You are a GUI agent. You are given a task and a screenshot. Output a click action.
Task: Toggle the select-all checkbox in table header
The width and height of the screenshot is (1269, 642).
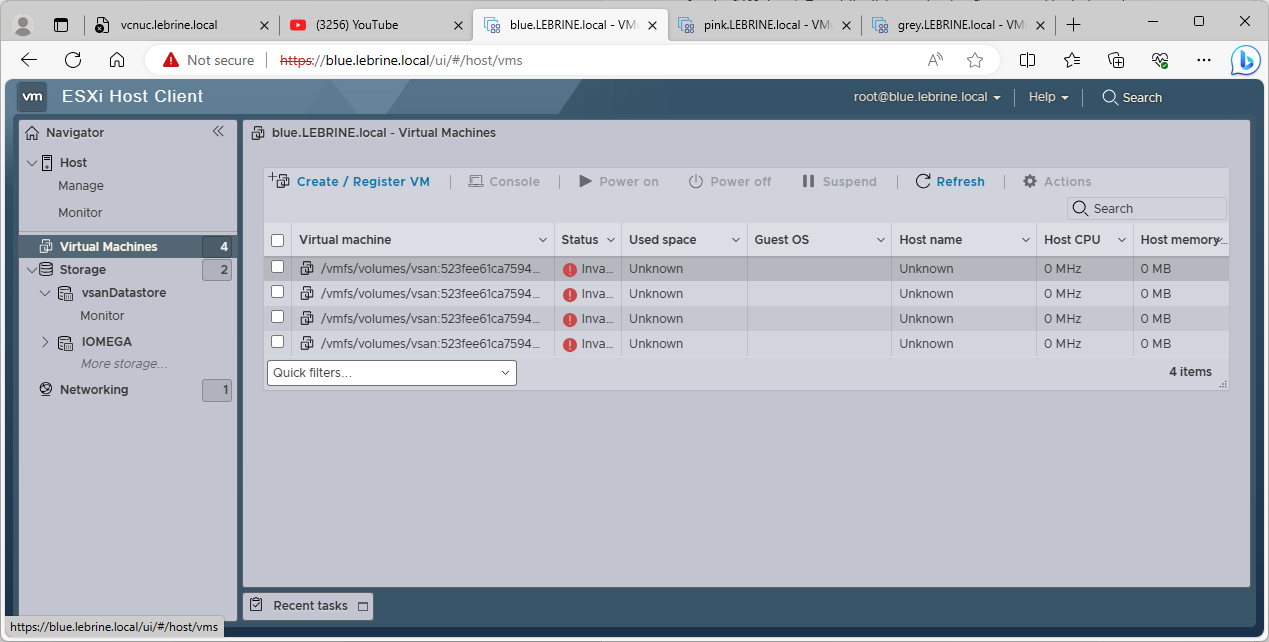coord(278,240)
